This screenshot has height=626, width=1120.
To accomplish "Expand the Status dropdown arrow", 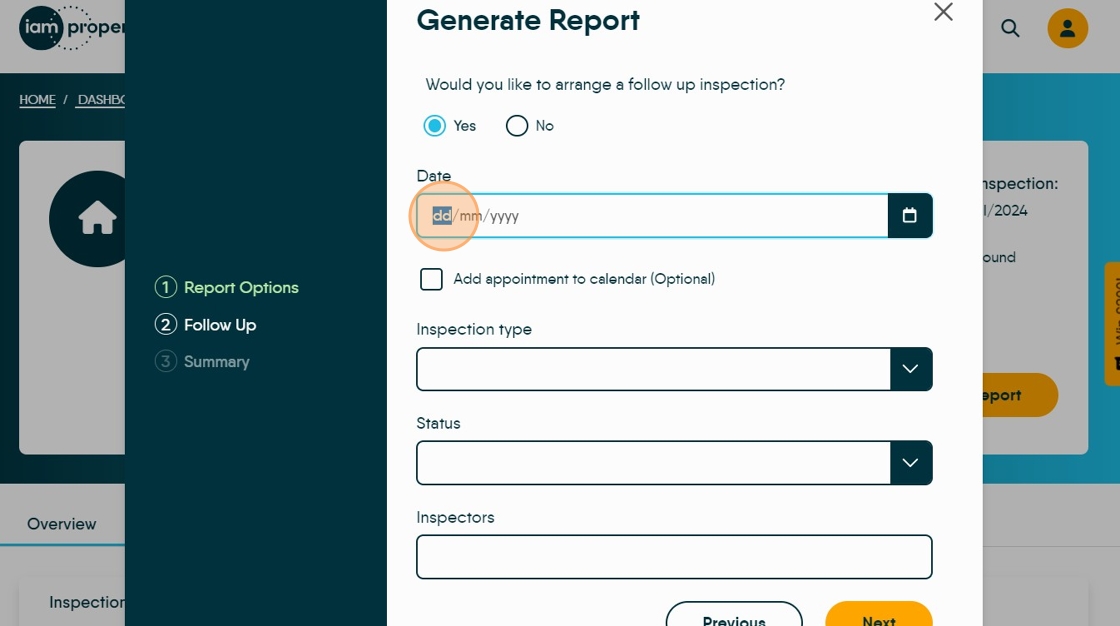I will [x=911, y=463].
